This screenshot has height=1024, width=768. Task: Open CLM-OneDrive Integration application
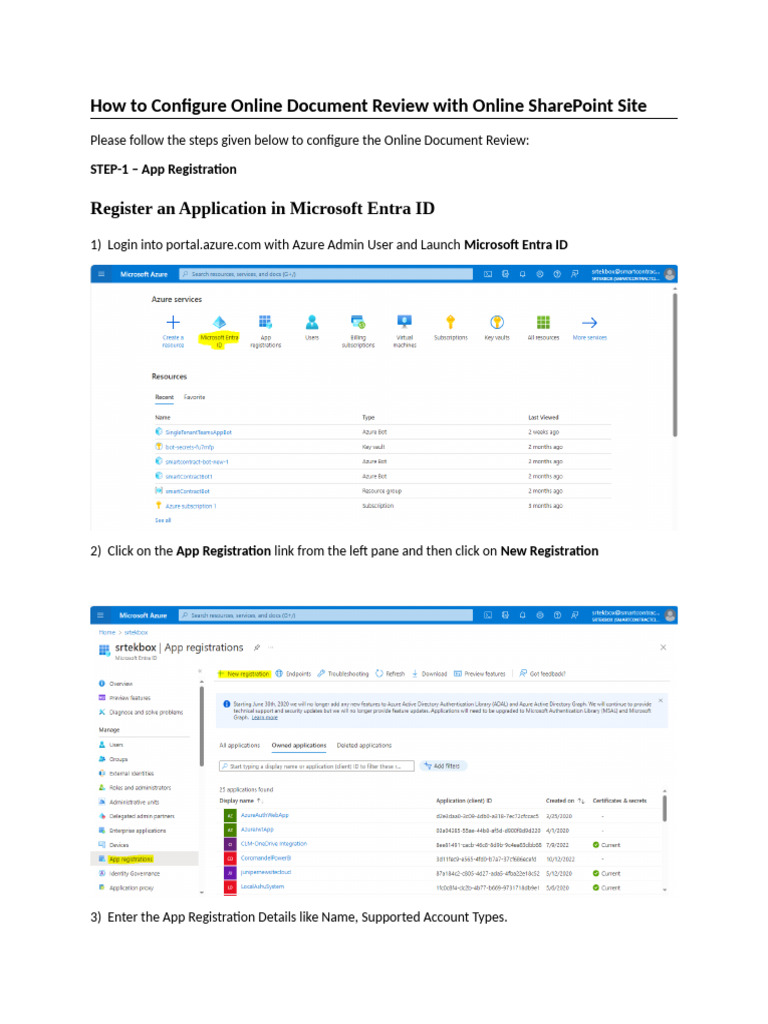274,844
